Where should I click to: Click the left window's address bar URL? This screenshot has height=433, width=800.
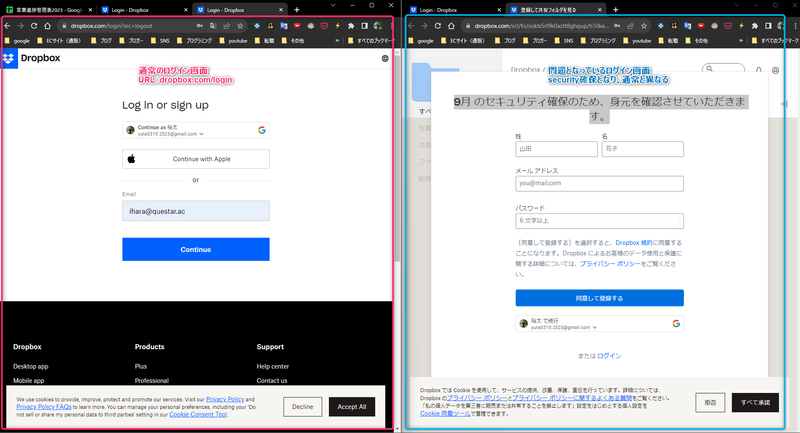click(x=111, y=26)
